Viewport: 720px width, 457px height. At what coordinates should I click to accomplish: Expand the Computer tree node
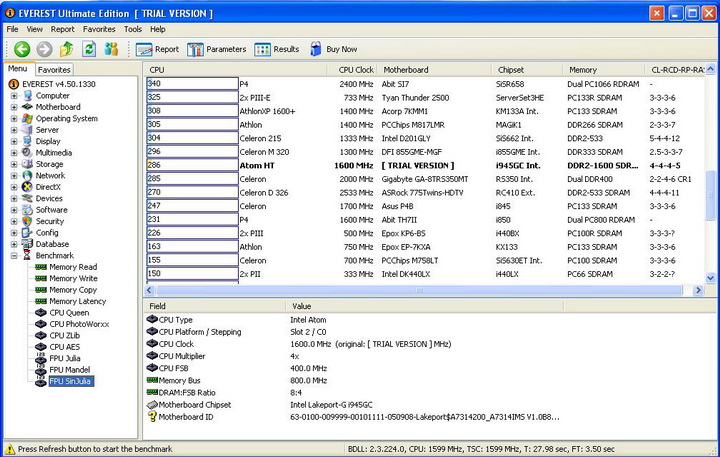pos(14,96)
